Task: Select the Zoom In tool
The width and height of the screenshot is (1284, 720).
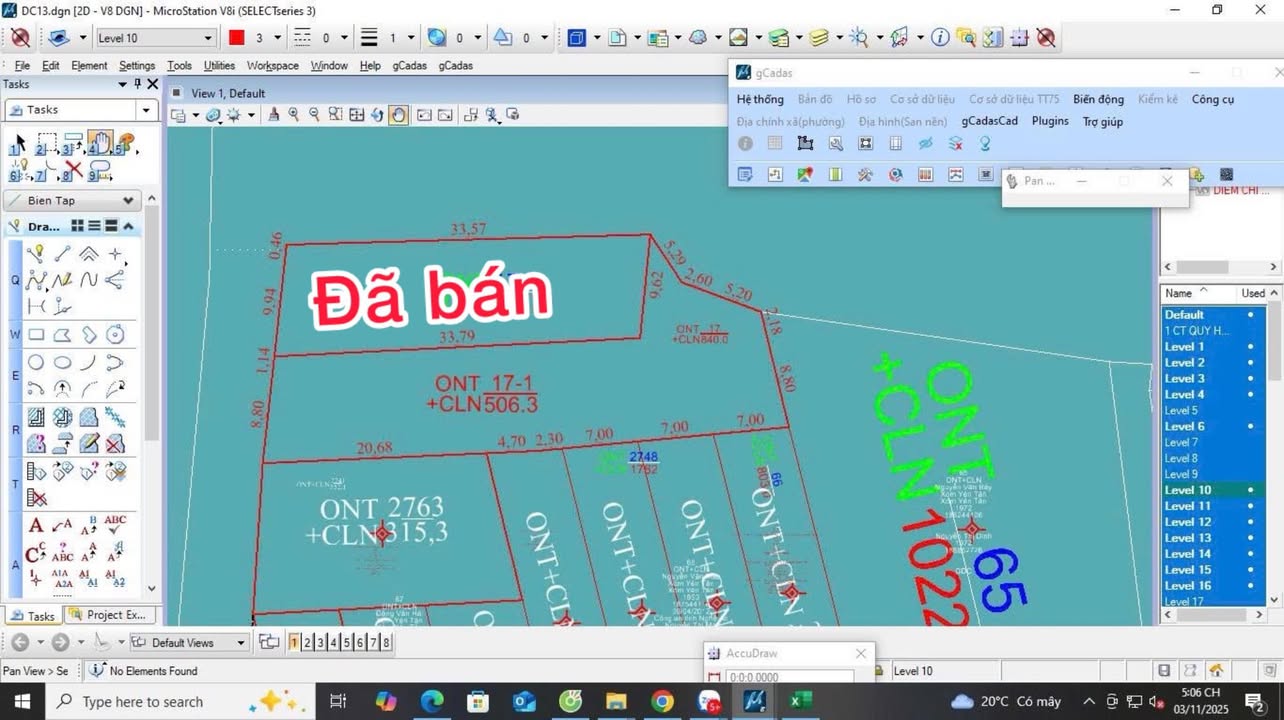Action: (x=294, y=115)
